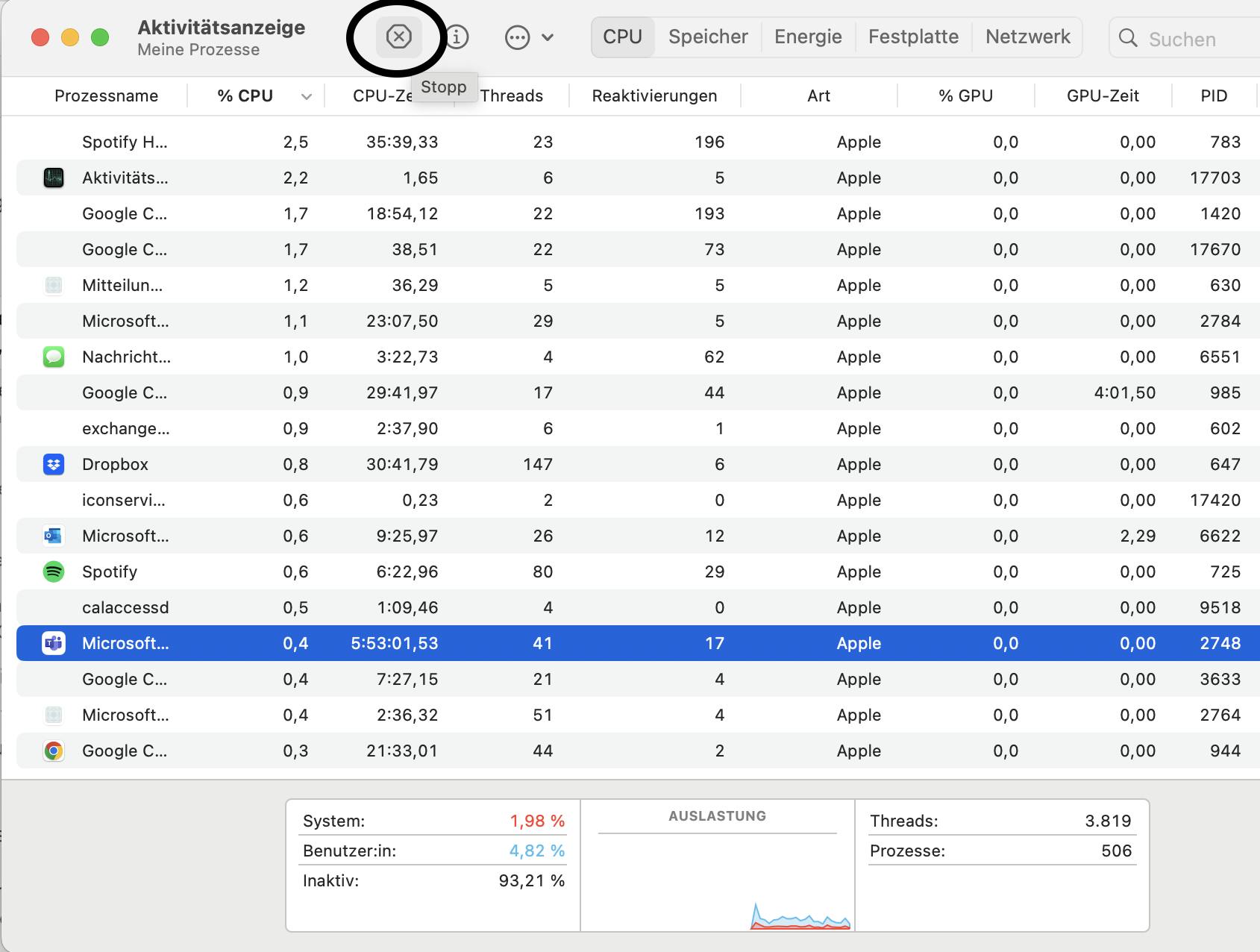This screenshot has height=952, width=1260.
Task: Click CPU time 5:53:01,53 cell
Action: pyautogui.click(x=395, y=643)
